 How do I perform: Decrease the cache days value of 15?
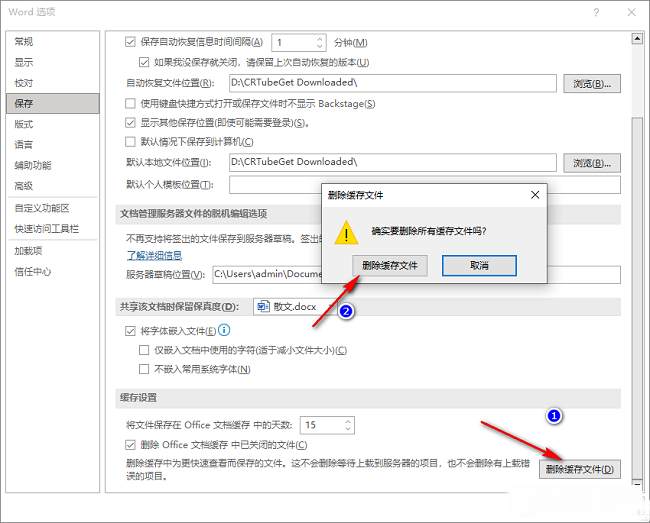coord(348,429)
